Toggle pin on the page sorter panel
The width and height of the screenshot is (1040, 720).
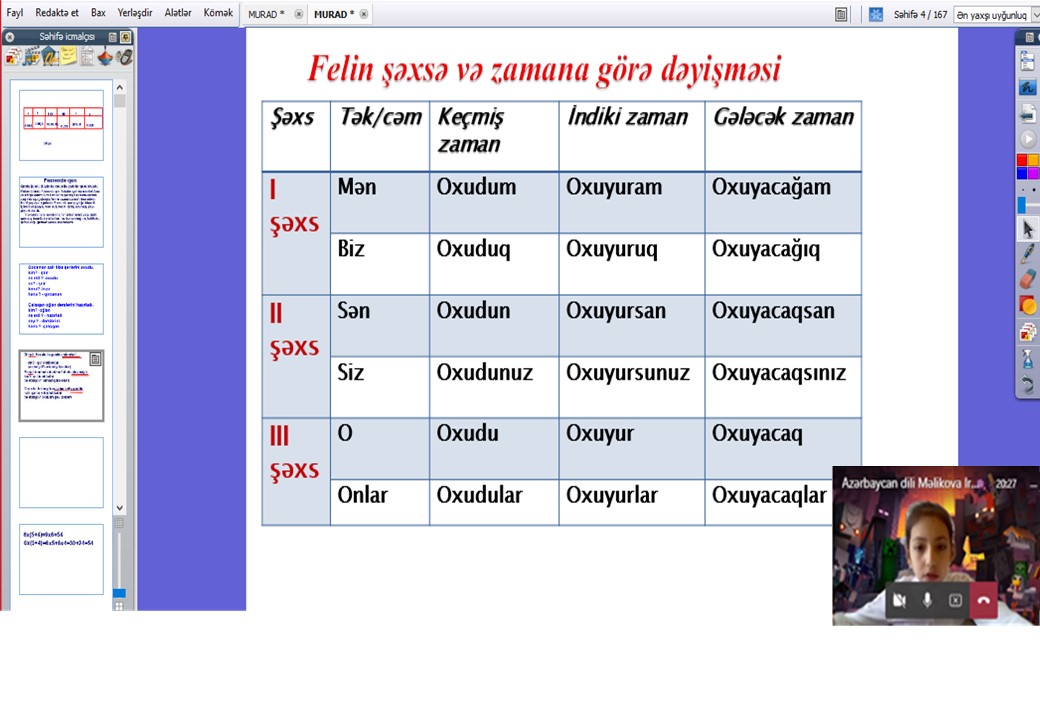click(125, 37)
